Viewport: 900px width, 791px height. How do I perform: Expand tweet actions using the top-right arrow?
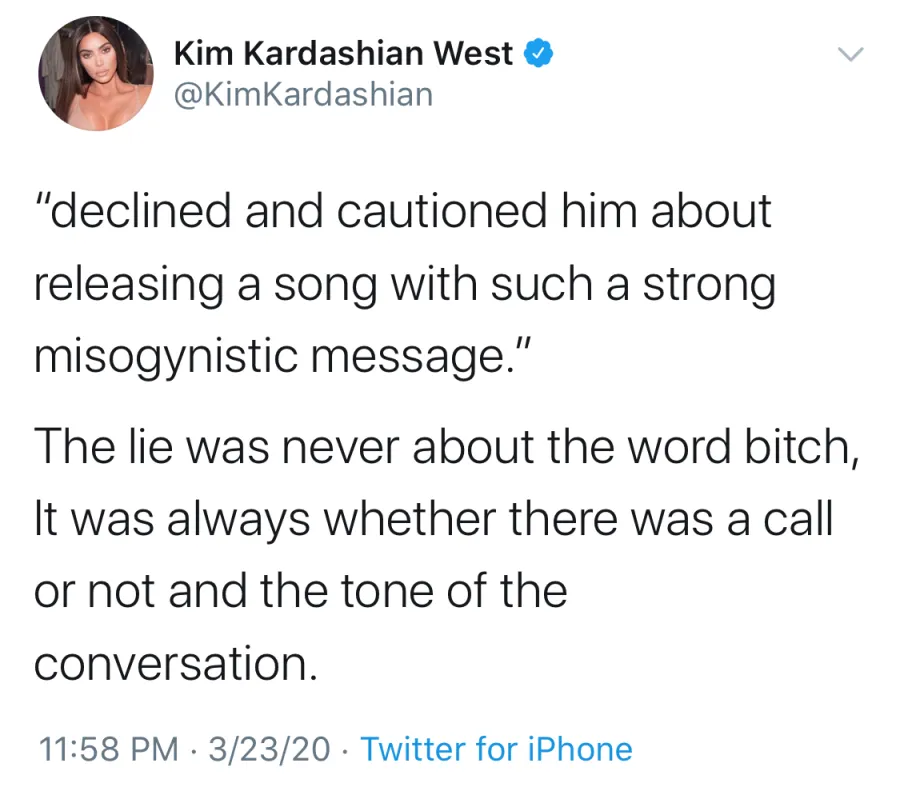click(x=851, y=55)
